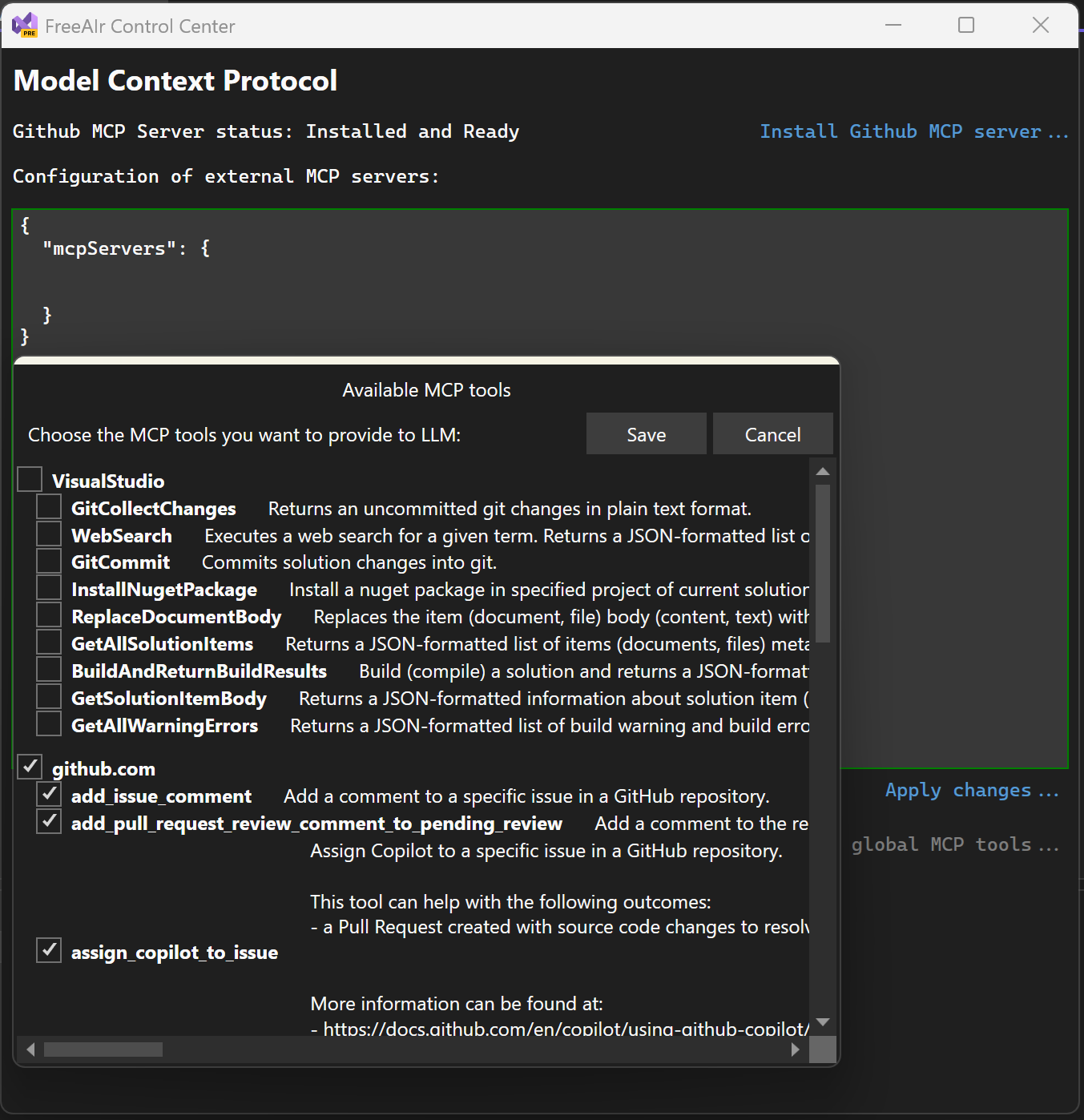
Task: Check the GetAllWarningErrors tool
Action: tap(48, 723)
